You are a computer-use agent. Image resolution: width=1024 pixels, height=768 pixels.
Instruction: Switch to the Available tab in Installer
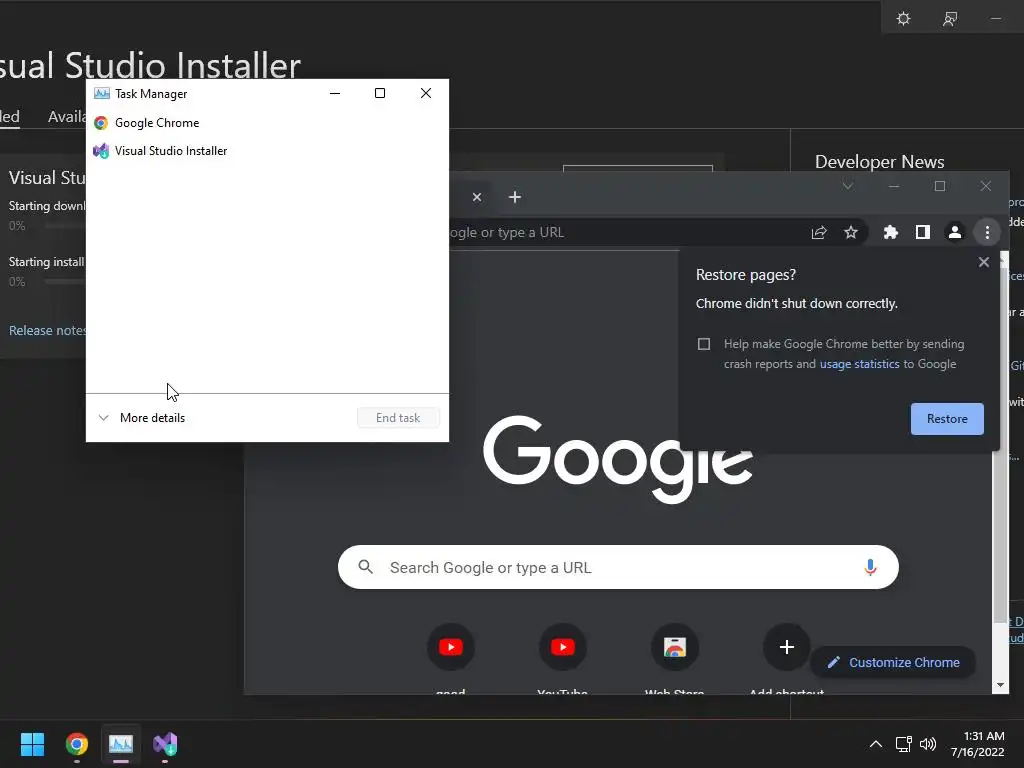67,117
